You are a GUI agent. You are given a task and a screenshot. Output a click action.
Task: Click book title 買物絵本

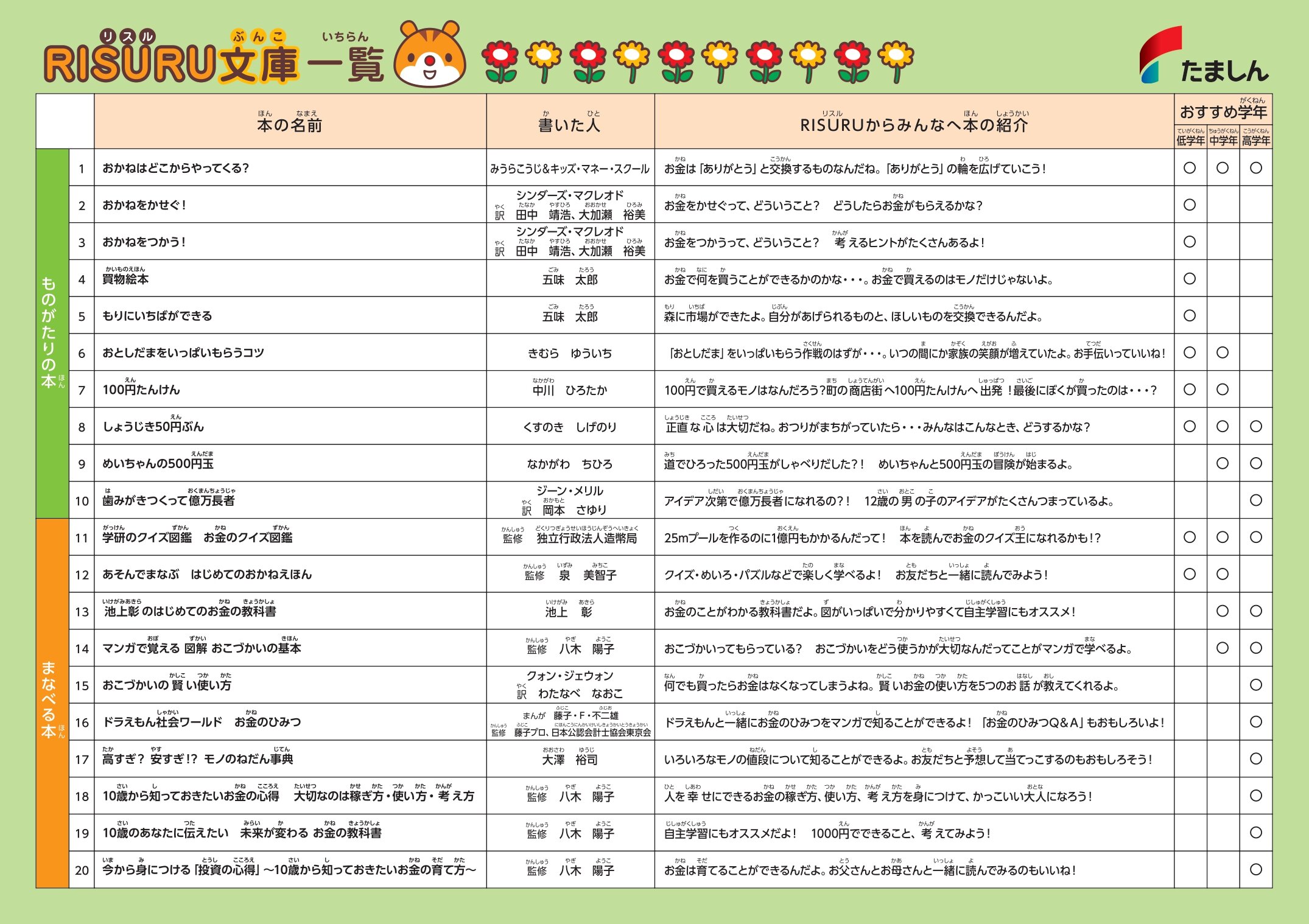(x=125, y=276)
